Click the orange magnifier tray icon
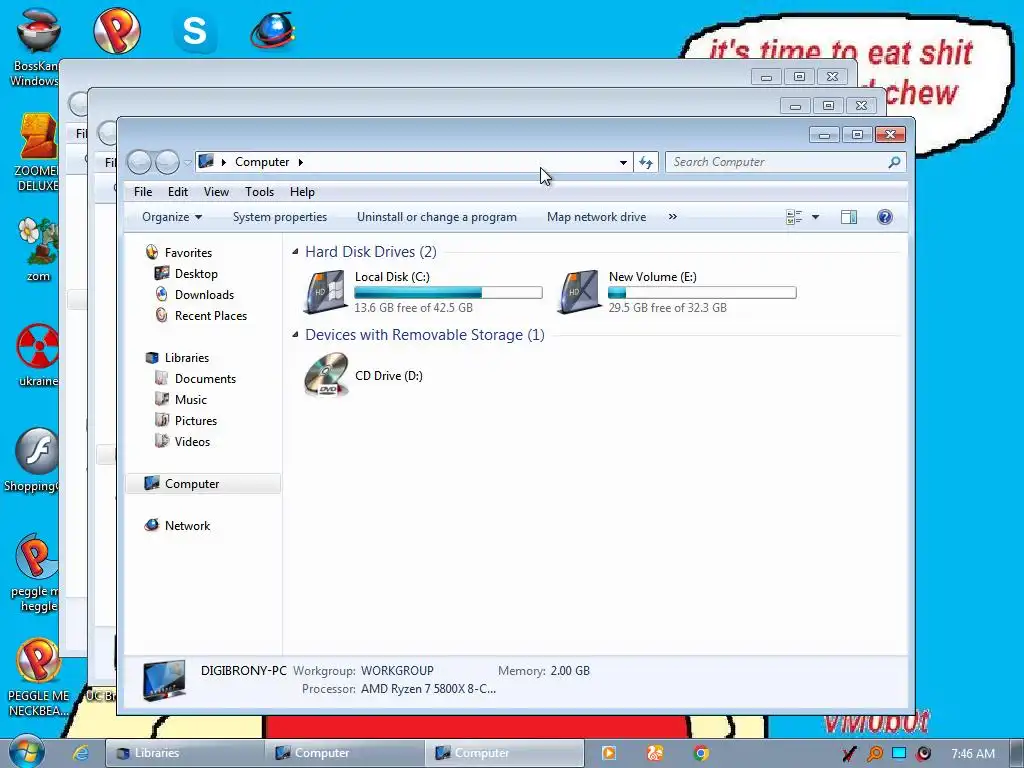1024x768 pixels. pyautogui.click(x=874, y=754)
